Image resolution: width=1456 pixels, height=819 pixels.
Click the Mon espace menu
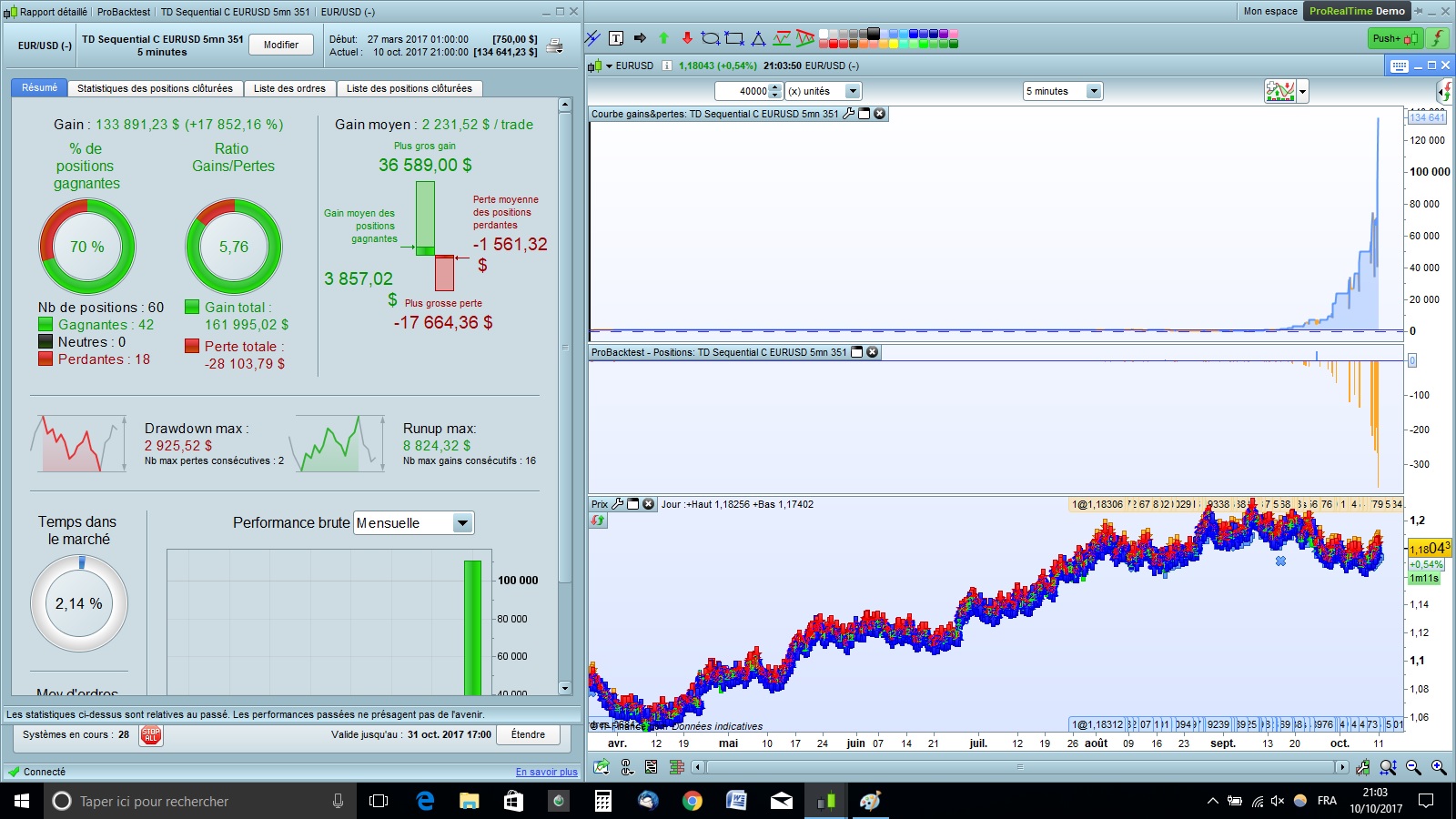click(x=1270, y=11)
